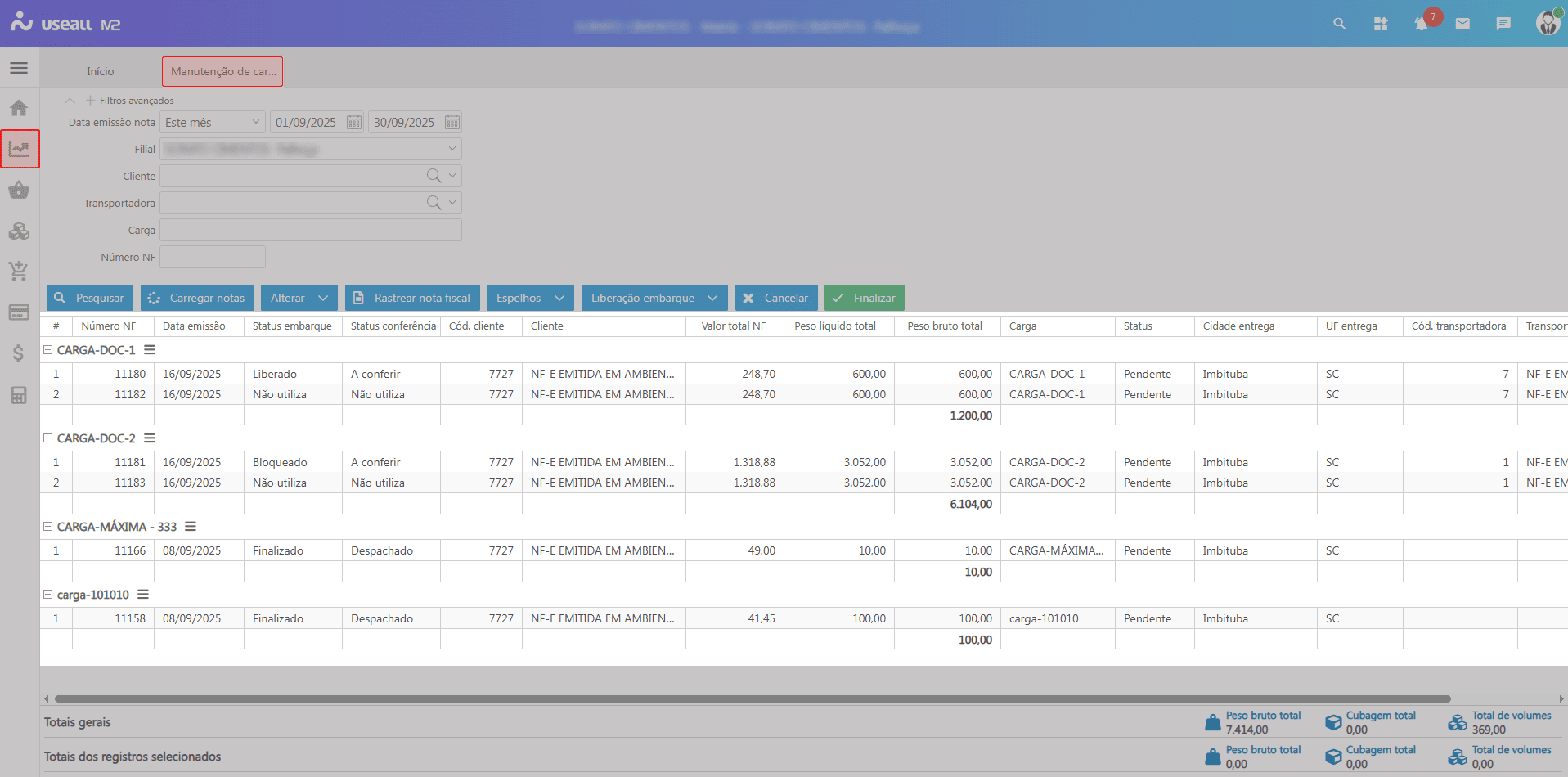Open the hamburger menu in sidebar

(x=19, y=68)
